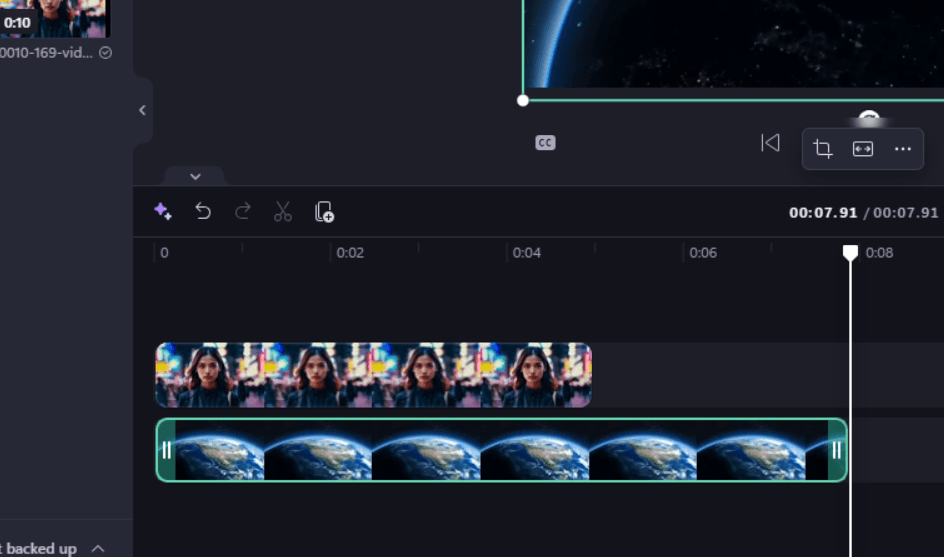Click the preview's bottom-left resize handle
This screenshot has width=944, height=557.
523,100
